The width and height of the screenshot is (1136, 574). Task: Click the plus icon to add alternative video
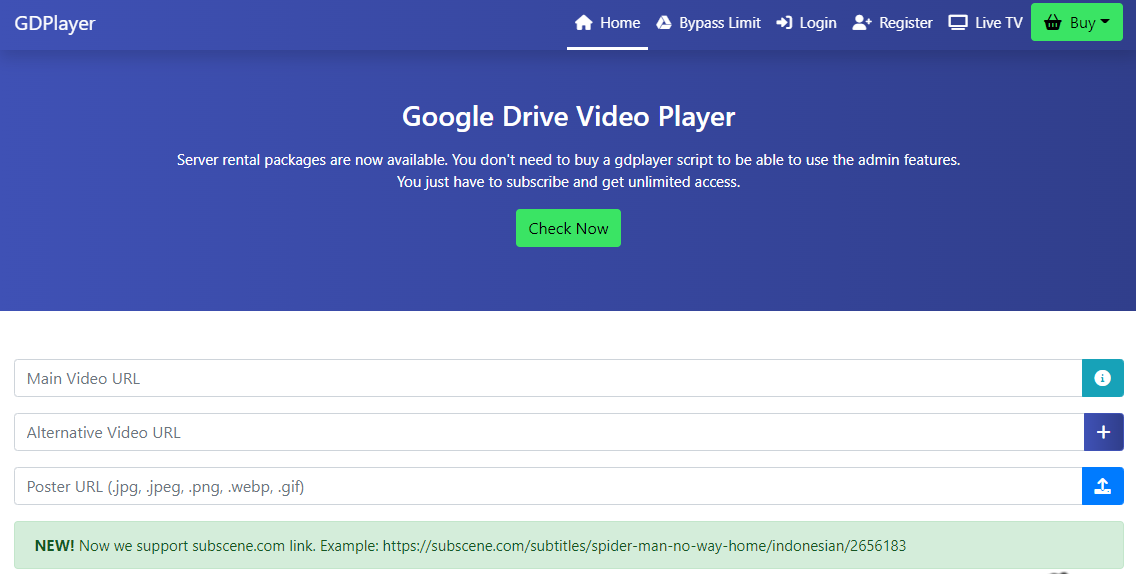coord(1103,432)
